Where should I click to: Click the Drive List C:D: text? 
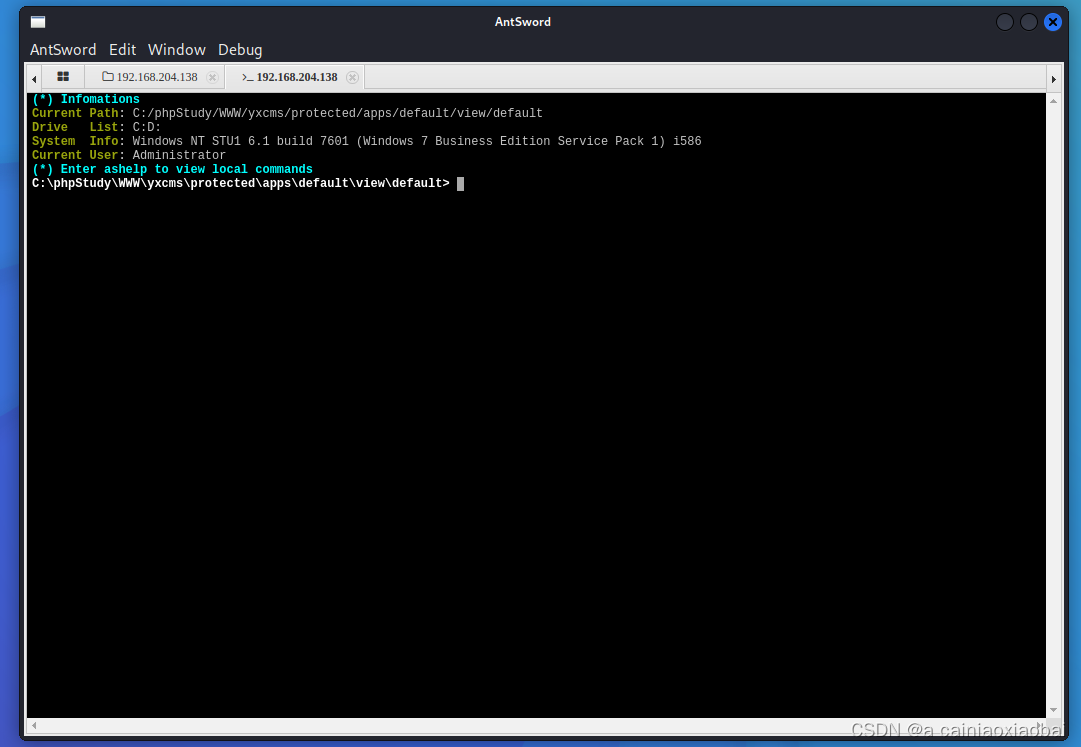pos(97,127)
